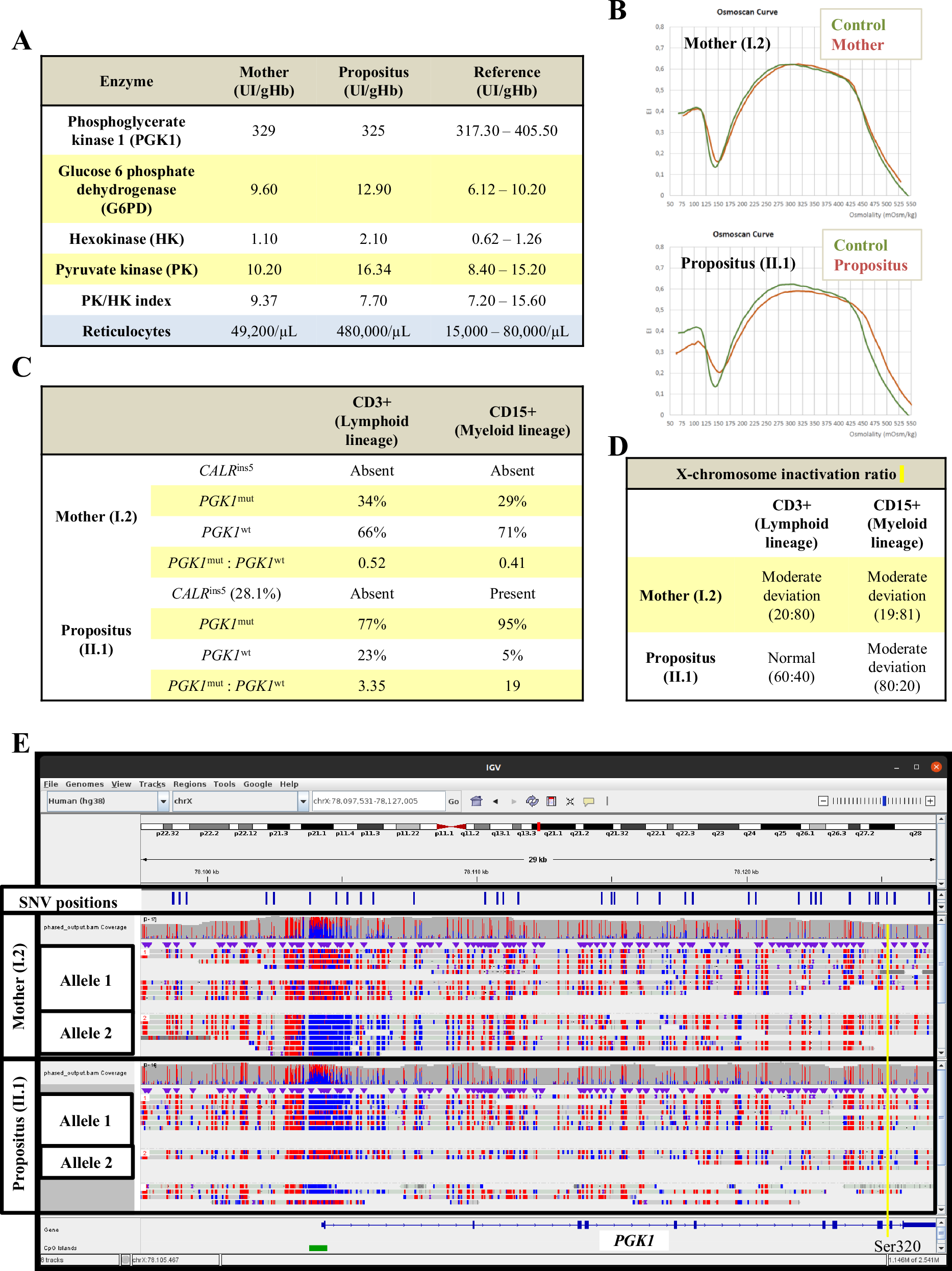
Task: Click the green CpG Islands feature
Action: click(318, 1248)
